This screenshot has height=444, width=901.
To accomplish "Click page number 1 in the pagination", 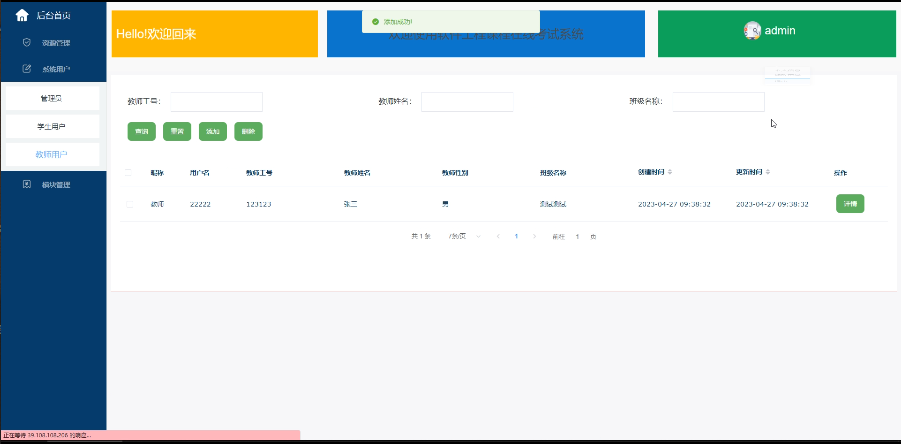I will click(x=517, y=237).
